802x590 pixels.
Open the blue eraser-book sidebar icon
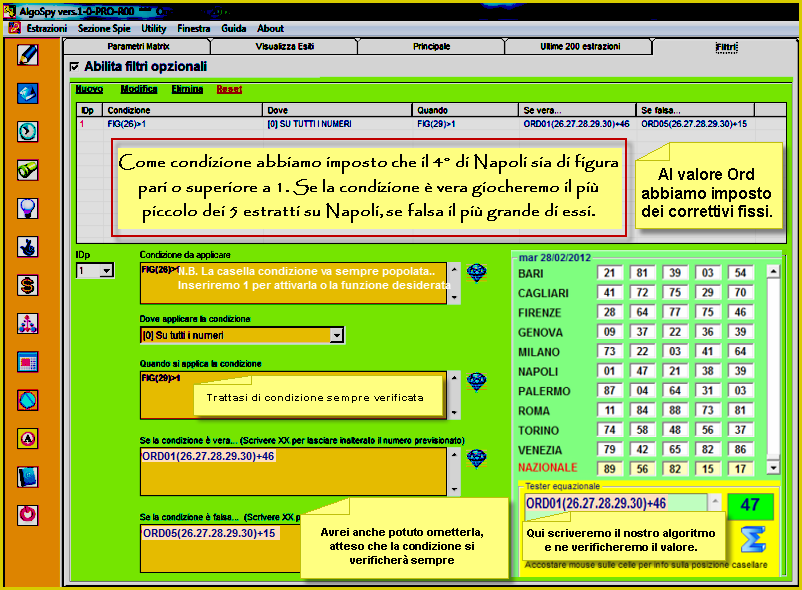click(28, 93)
